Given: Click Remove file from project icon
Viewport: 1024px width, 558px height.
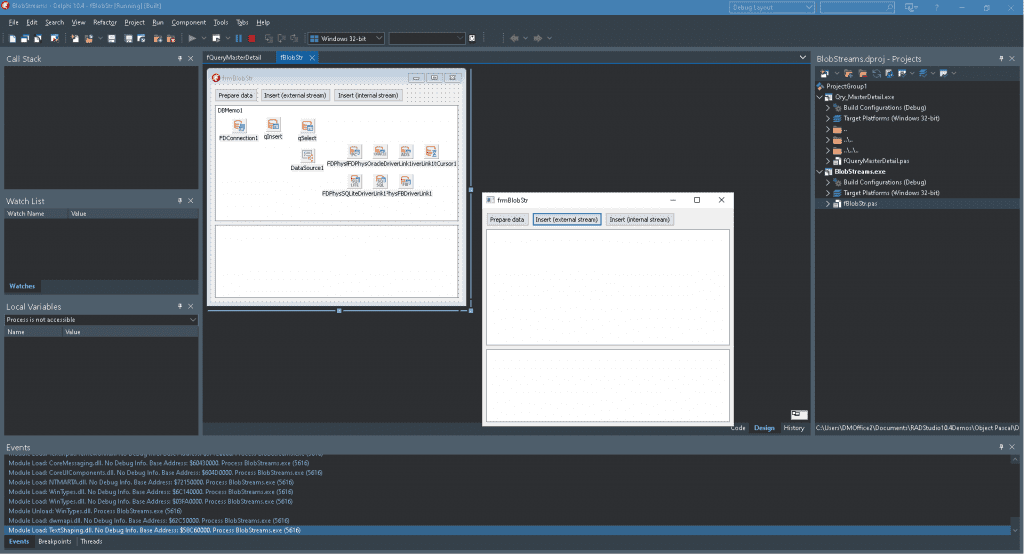Looking at the screenshot, I should pos(171,39).
